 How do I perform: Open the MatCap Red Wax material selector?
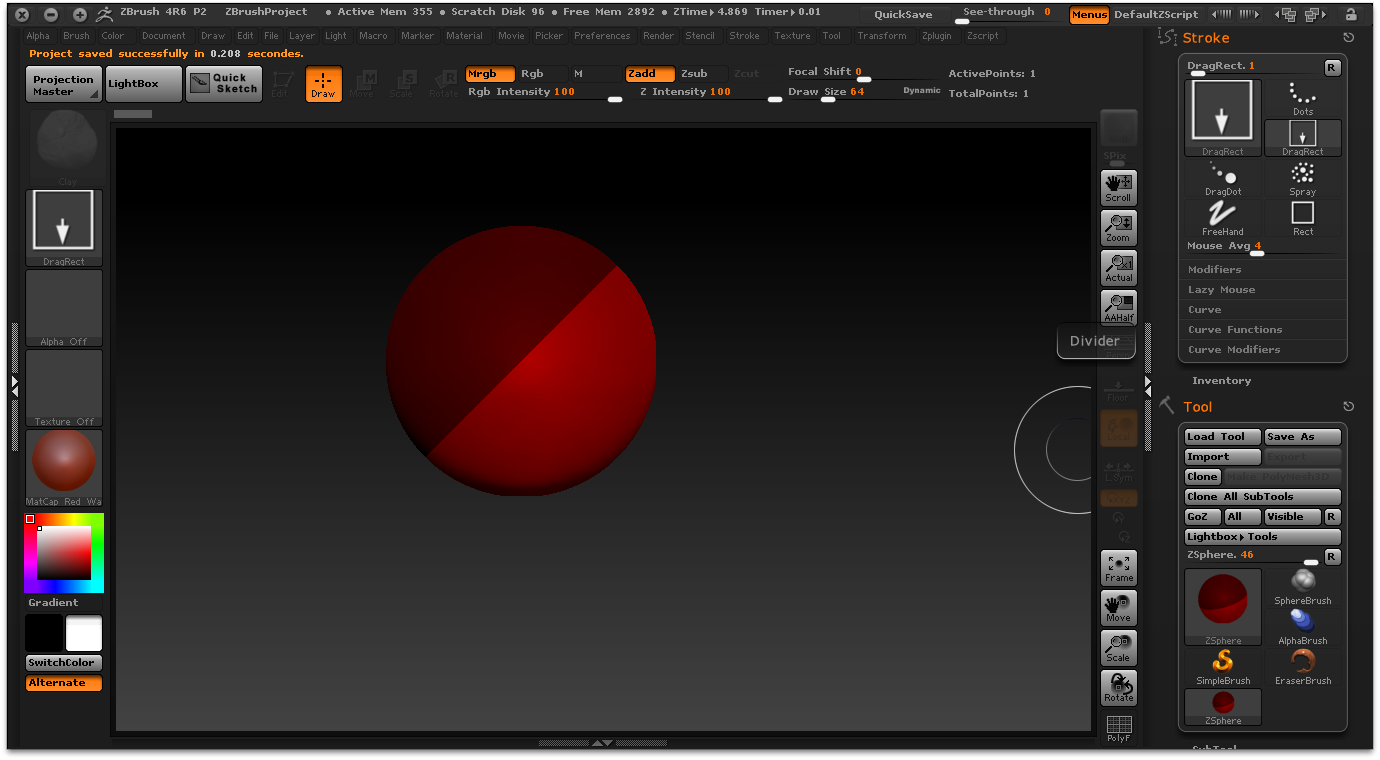pyautogui.click(x=64, y=468)
